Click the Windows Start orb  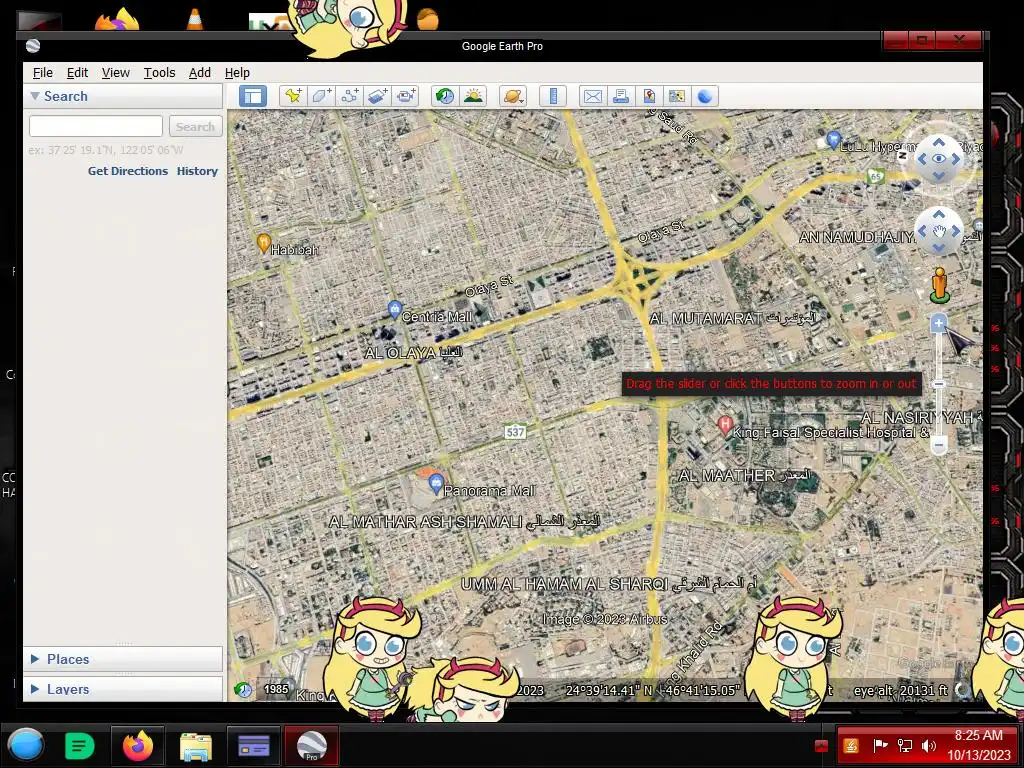[x=26, y=745]
